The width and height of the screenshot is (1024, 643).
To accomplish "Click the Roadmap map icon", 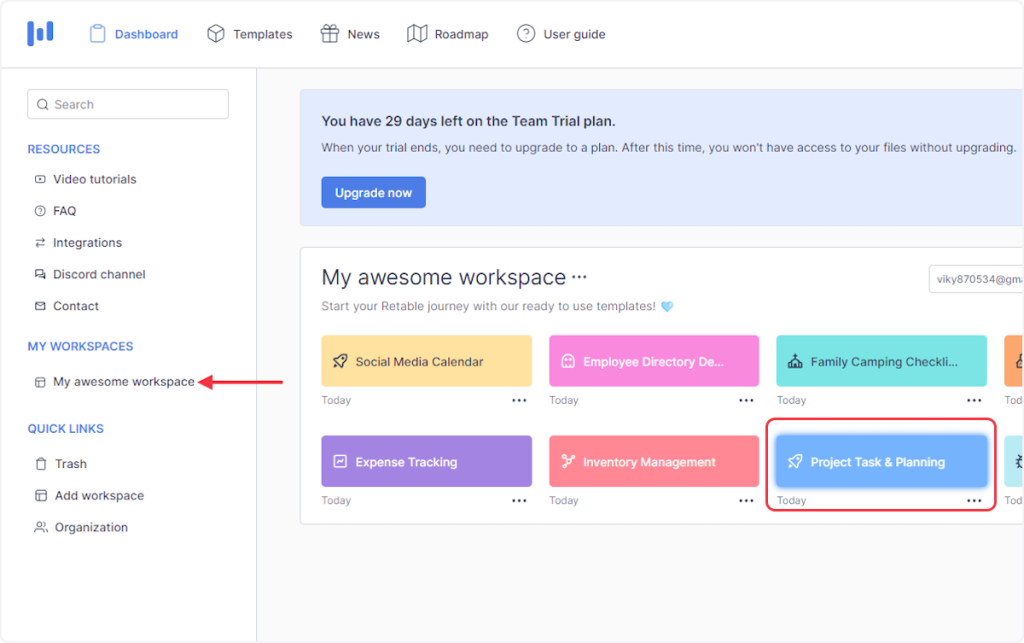I will (x=417, y=34).
